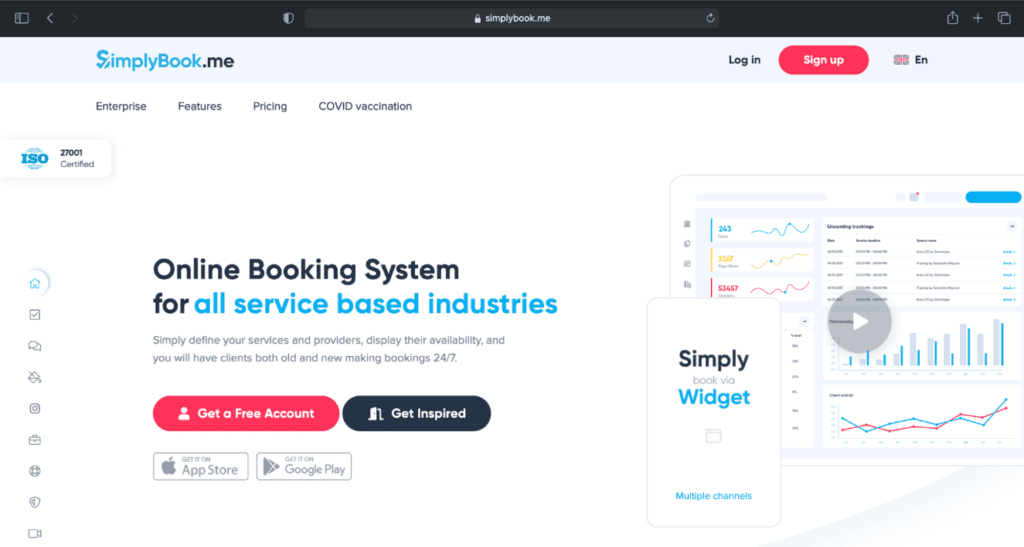Image resolution: width=1024 pixels, height=547 pixels.
Task: Open the SimplyBook.me logo home link
Action: tap(165, 60)
